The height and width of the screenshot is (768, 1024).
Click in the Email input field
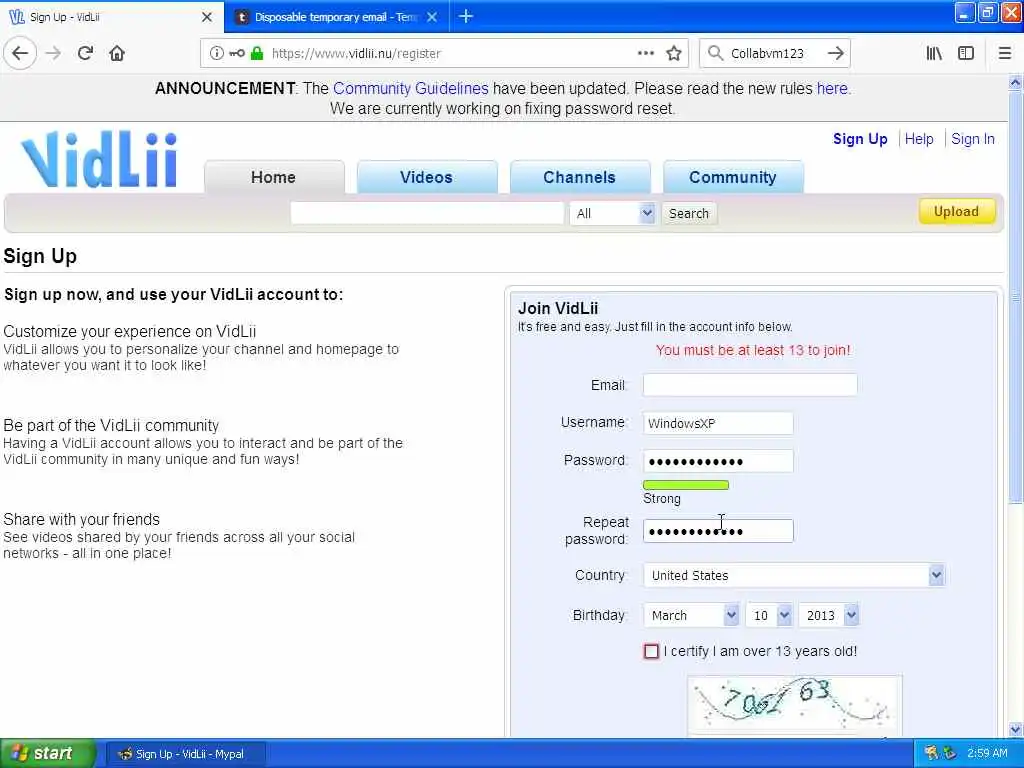coord(750,385)
